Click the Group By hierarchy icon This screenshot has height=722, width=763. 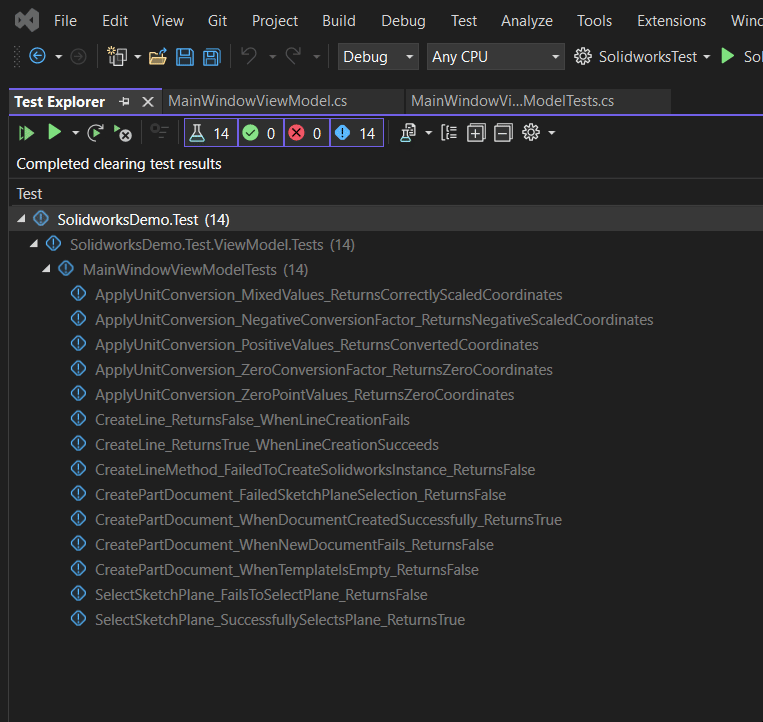click(x=449, y=132)
